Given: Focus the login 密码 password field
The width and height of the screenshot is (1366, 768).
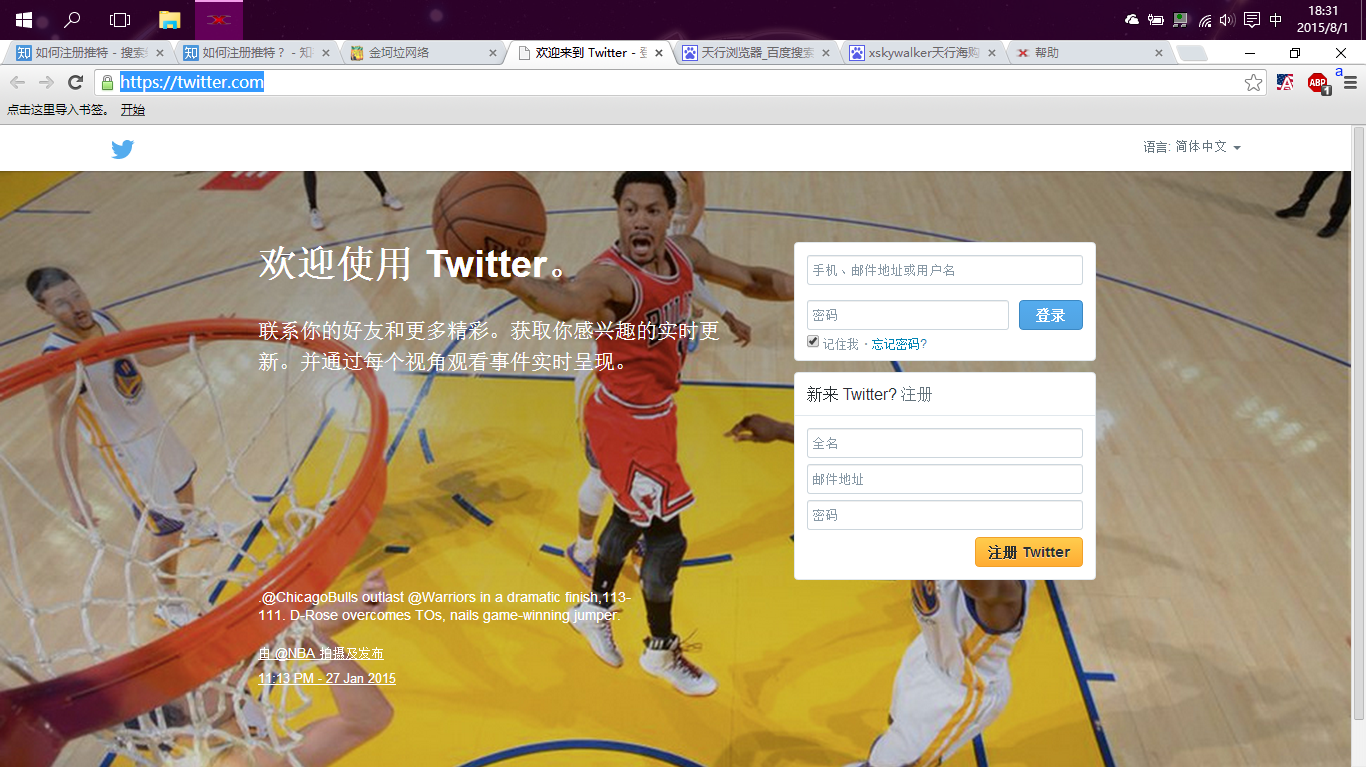Looking at the screenshot, I should pos(908,315).
